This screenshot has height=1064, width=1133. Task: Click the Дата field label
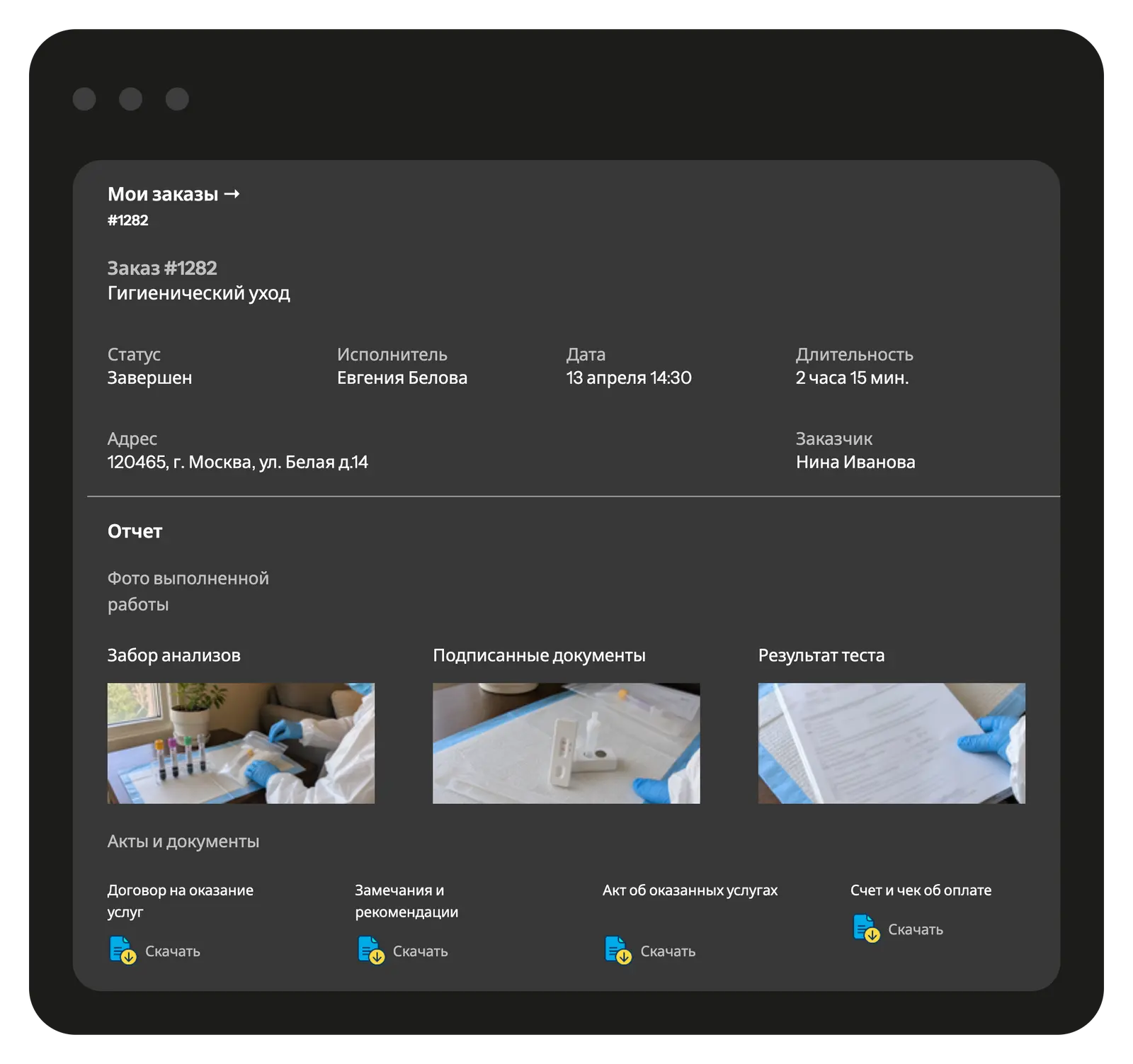(x=586, y=355)
